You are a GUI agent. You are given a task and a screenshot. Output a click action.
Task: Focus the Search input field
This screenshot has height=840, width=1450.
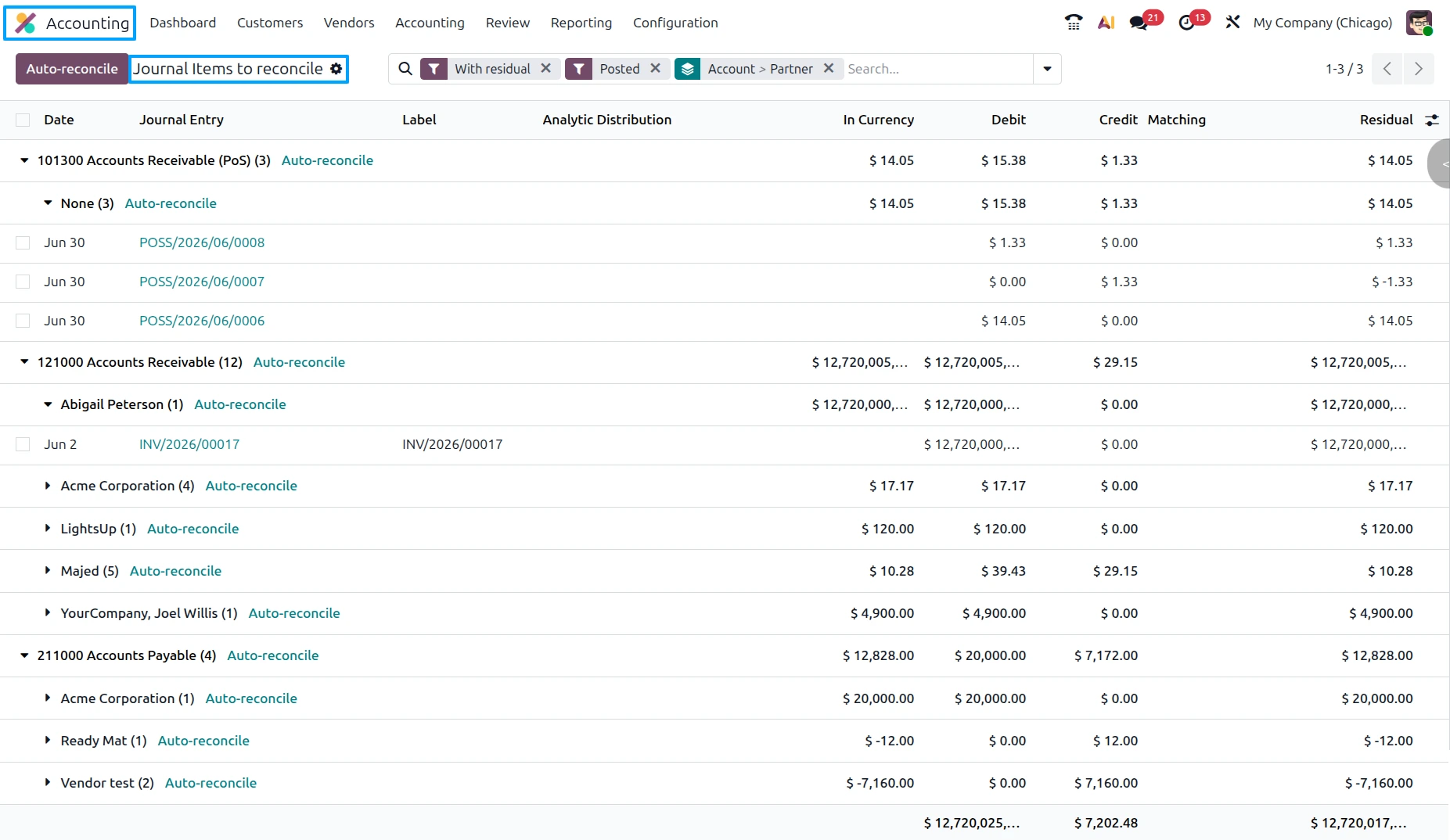937,69
